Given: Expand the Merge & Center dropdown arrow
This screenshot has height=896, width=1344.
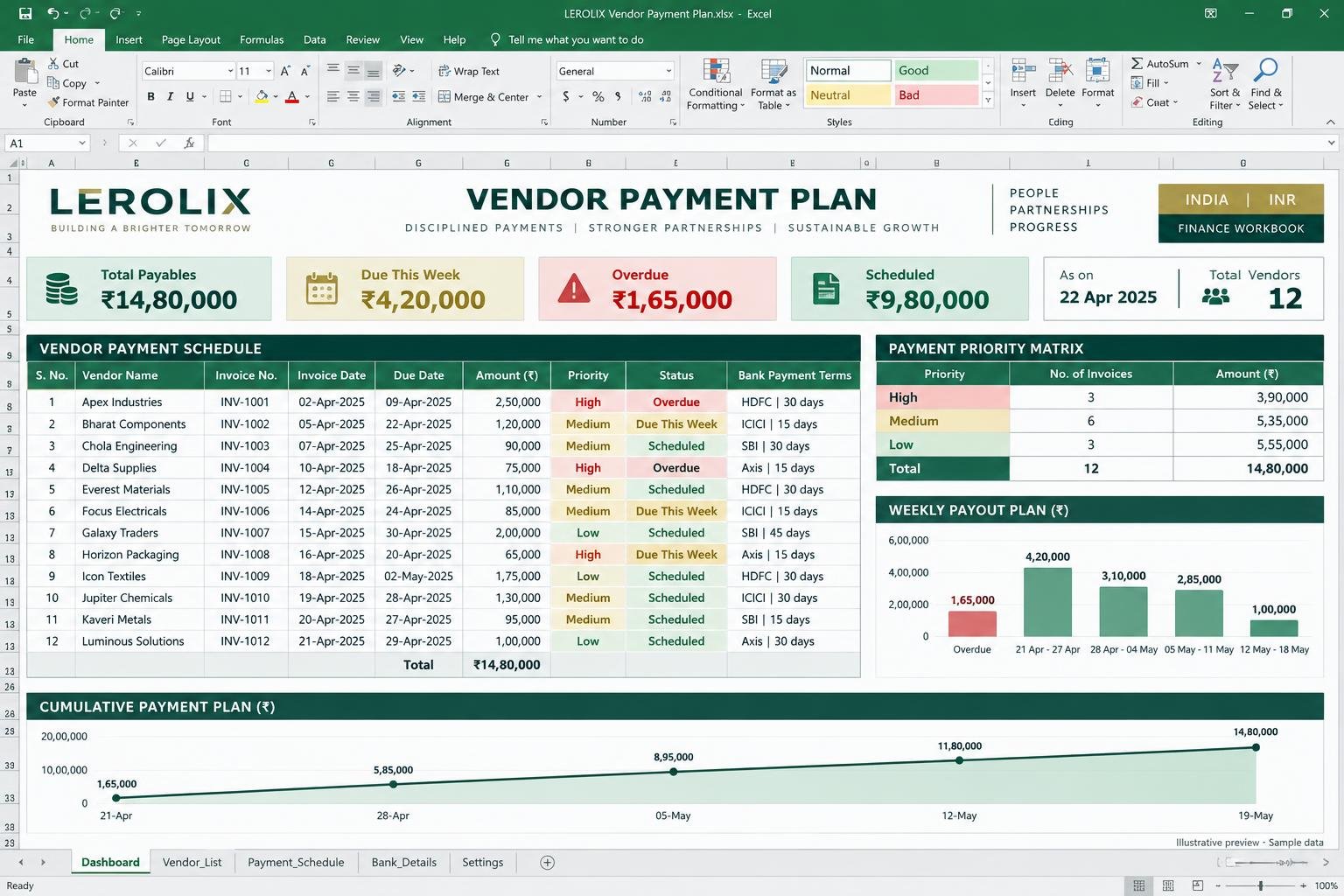Looking at the screenshot, I should point(539,97).
